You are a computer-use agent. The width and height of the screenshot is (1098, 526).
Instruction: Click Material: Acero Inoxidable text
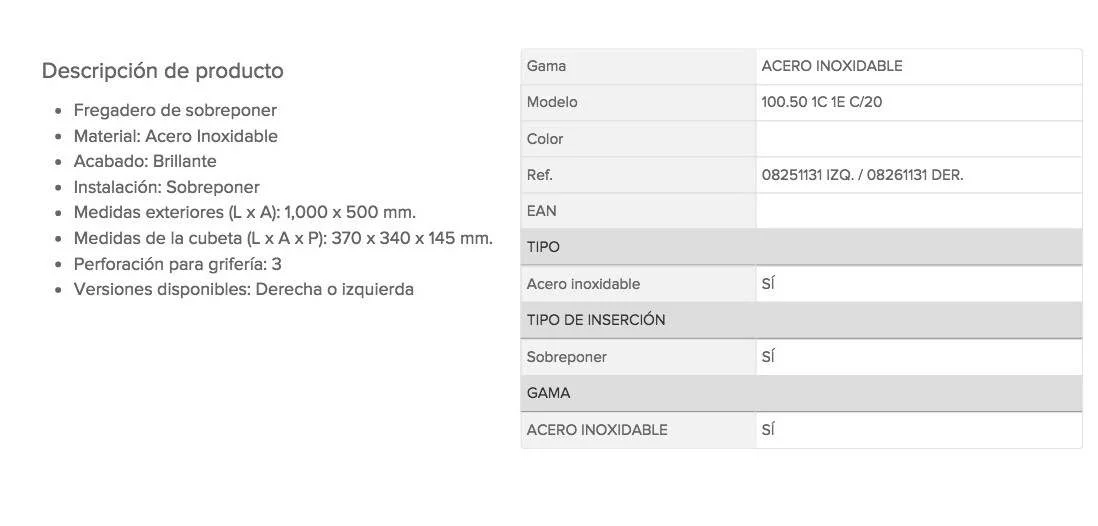coord(176,136)
